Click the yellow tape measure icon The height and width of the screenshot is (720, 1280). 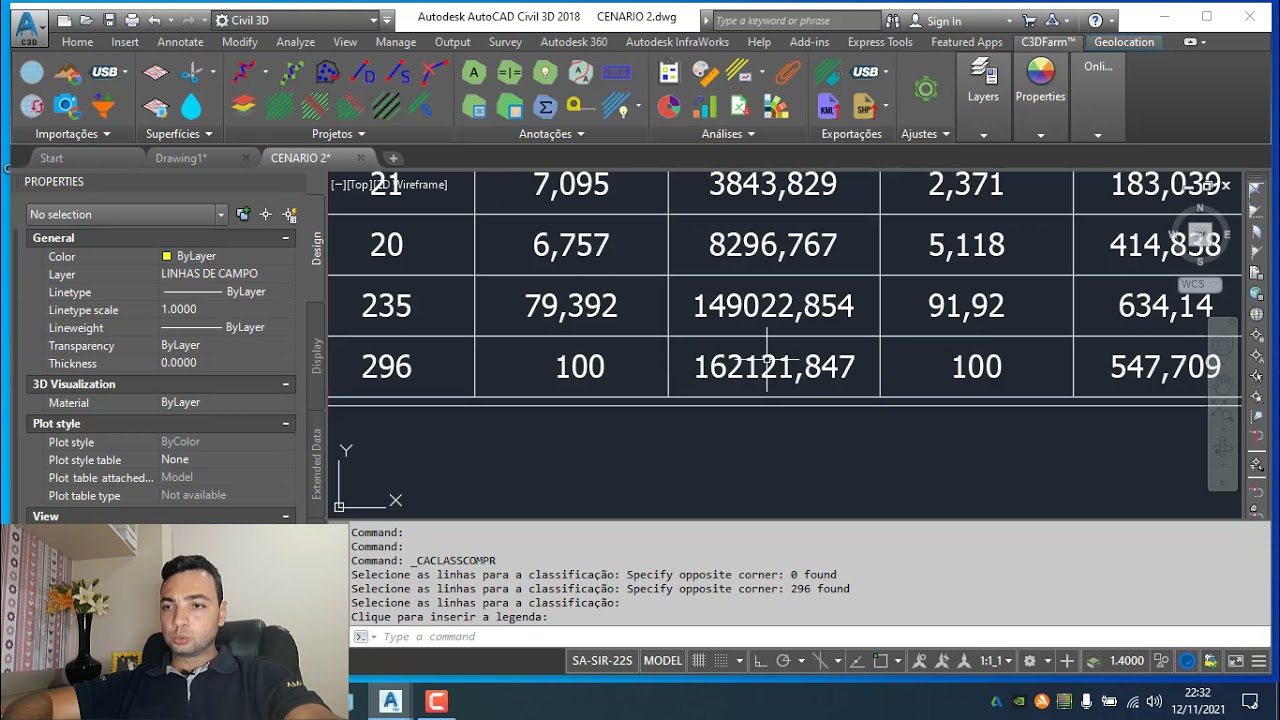point(579,105)
